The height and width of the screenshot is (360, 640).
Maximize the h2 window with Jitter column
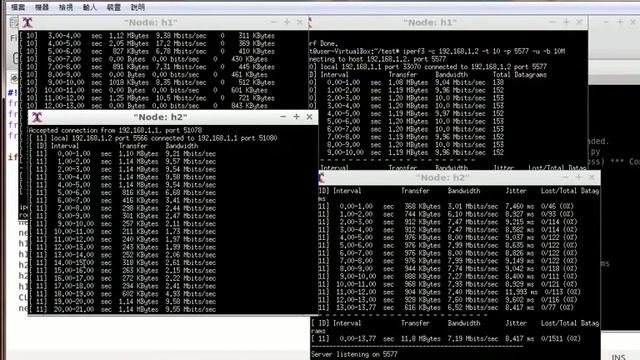[x=579, y=177]
